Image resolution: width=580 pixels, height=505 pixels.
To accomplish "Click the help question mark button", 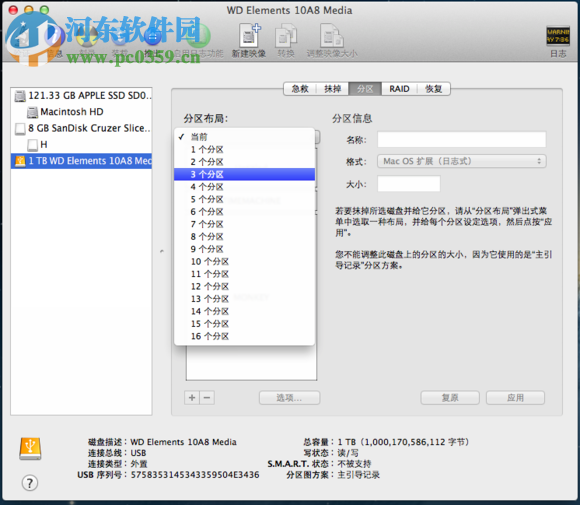I will tap(30, 483).
